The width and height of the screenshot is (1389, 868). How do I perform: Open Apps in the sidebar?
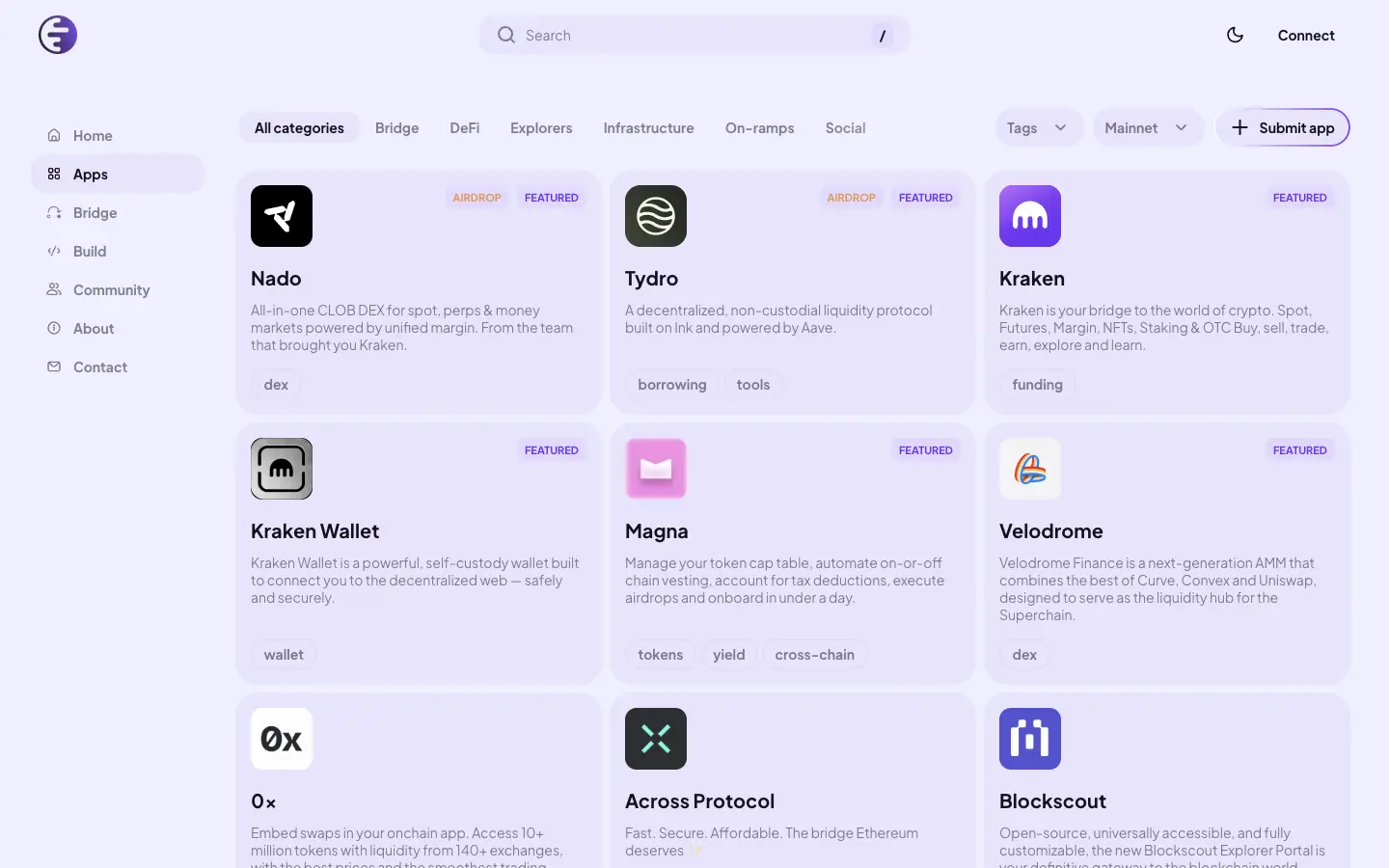[118, 174]
